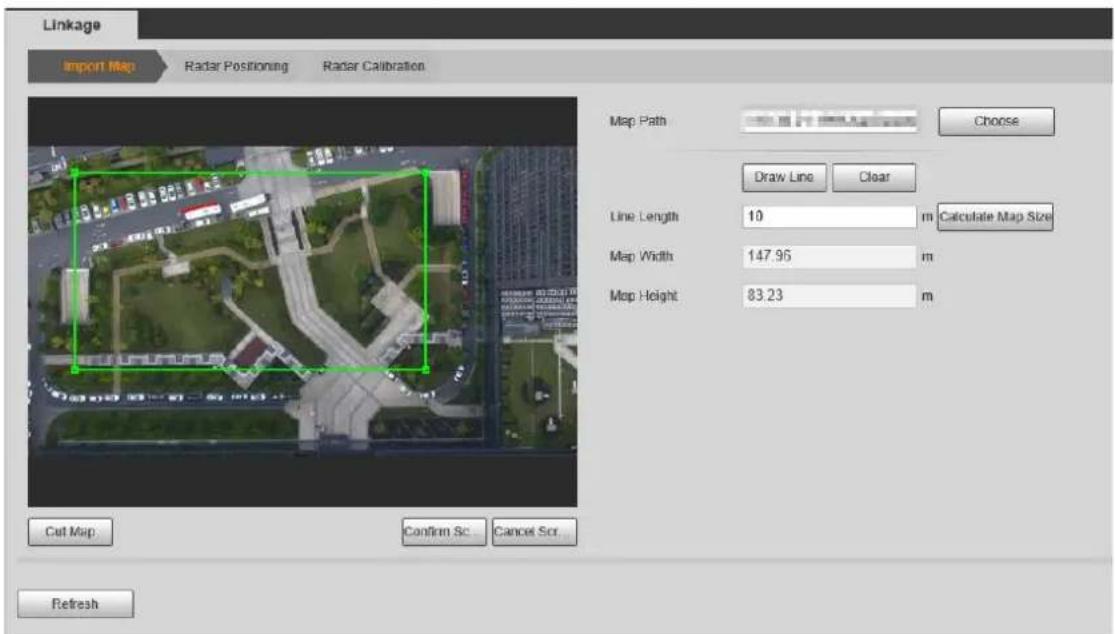Click the Refresh button
The height and width of the screenshot is (634, 1115).
[75, 604]
